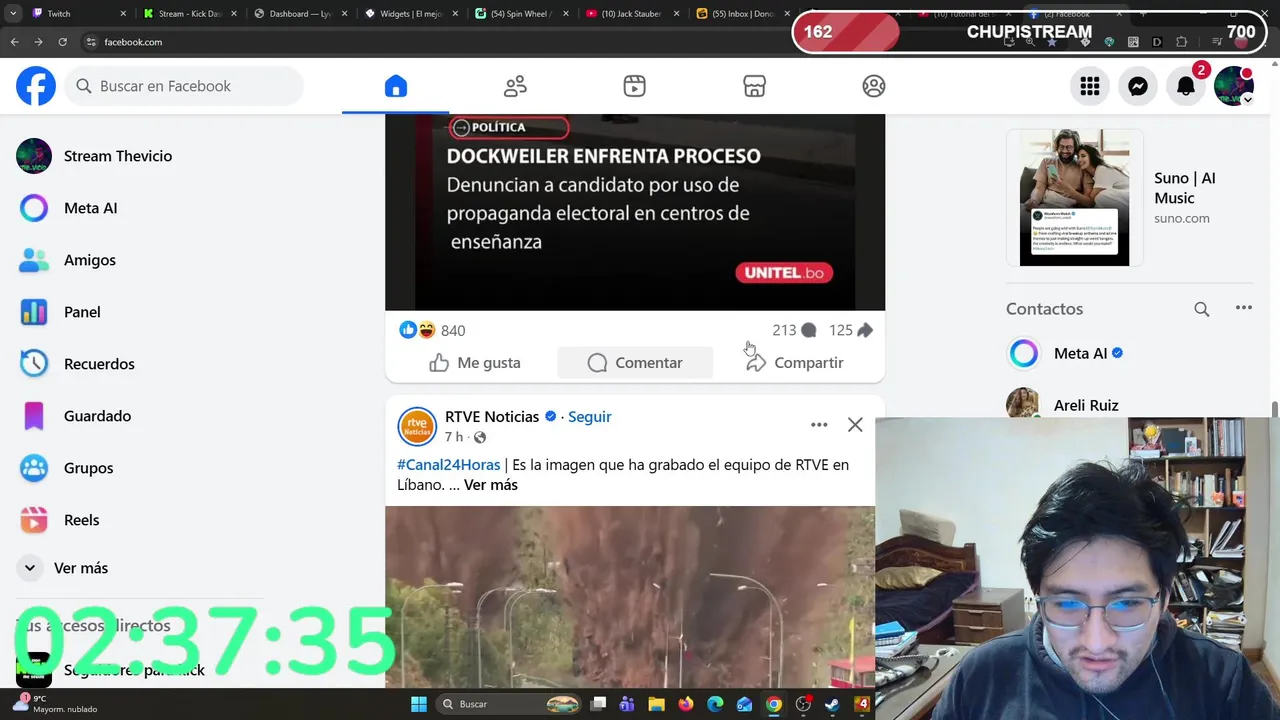Open Microsoft Edge from the taskbar
Image resolution: width=1280 pixels, height=720 pixels.
point(715,704)
